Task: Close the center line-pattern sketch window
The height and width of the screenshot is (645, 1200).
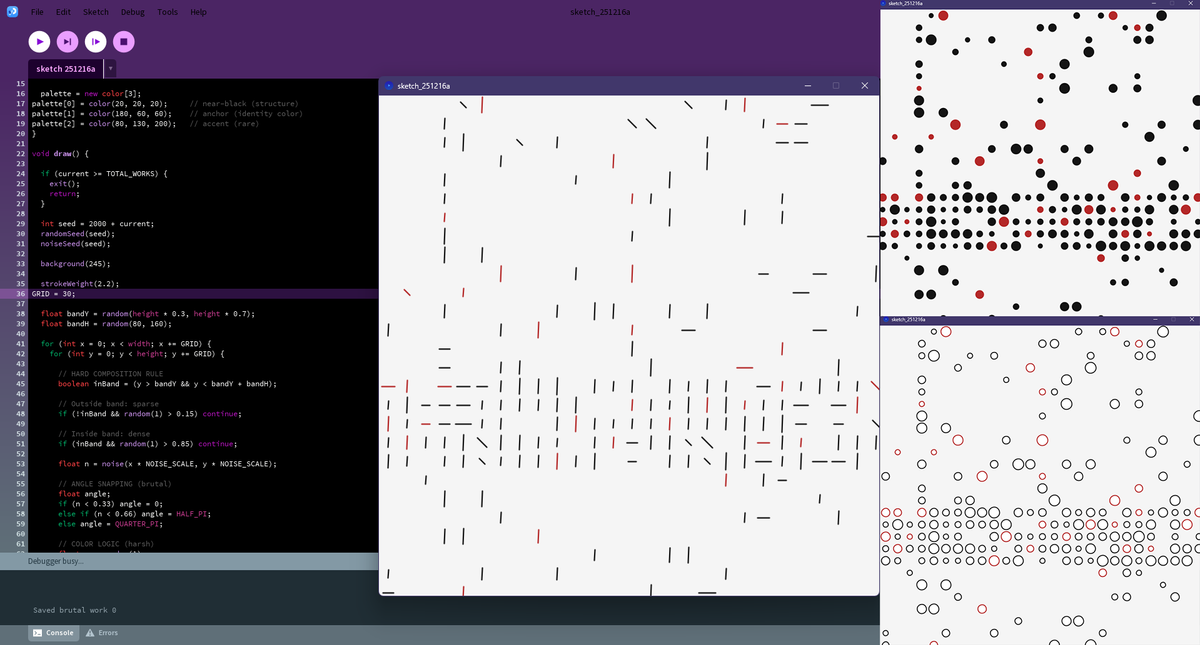Action: (864, 87)
